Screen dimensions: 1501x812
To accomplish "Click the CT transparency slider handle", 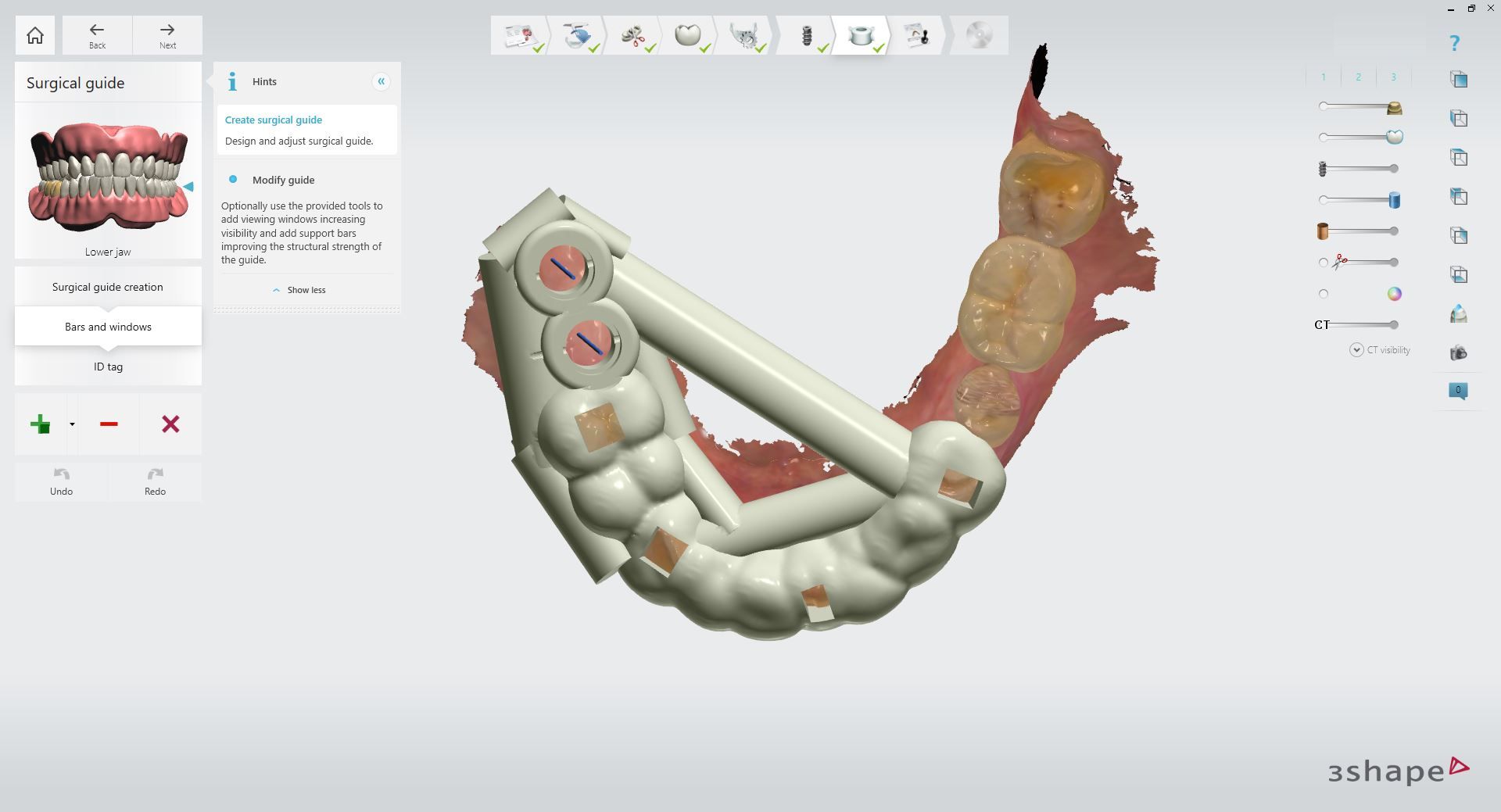I will [1394, 324].
